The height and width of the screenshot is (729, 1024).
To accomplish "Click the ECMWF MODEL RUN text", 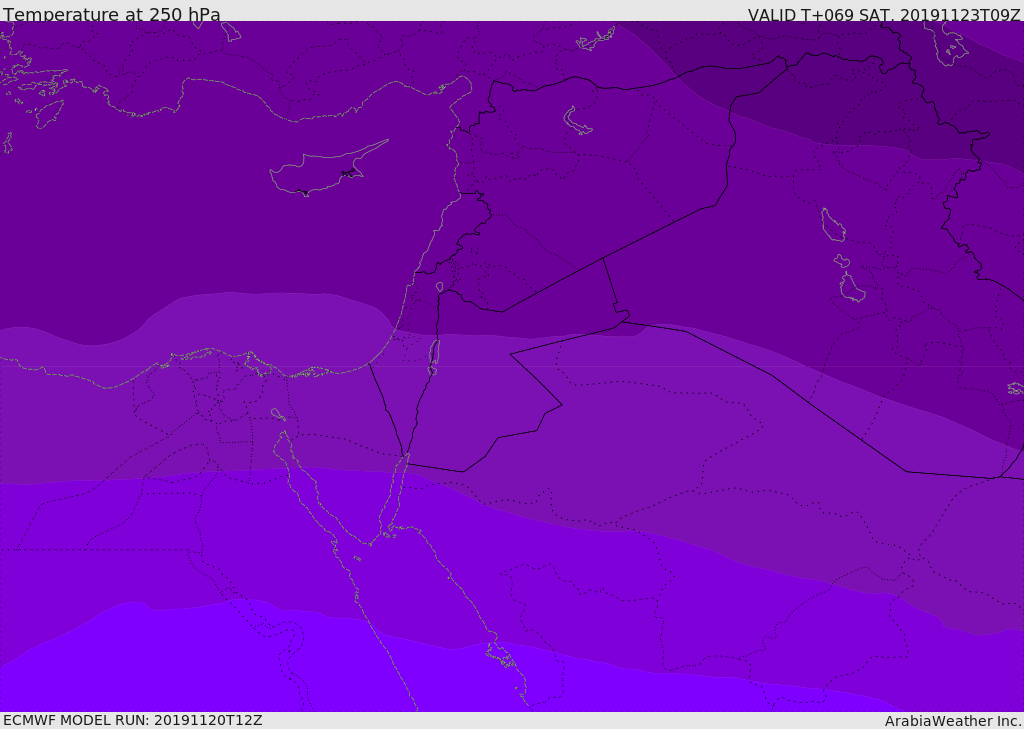I will 133,720.
